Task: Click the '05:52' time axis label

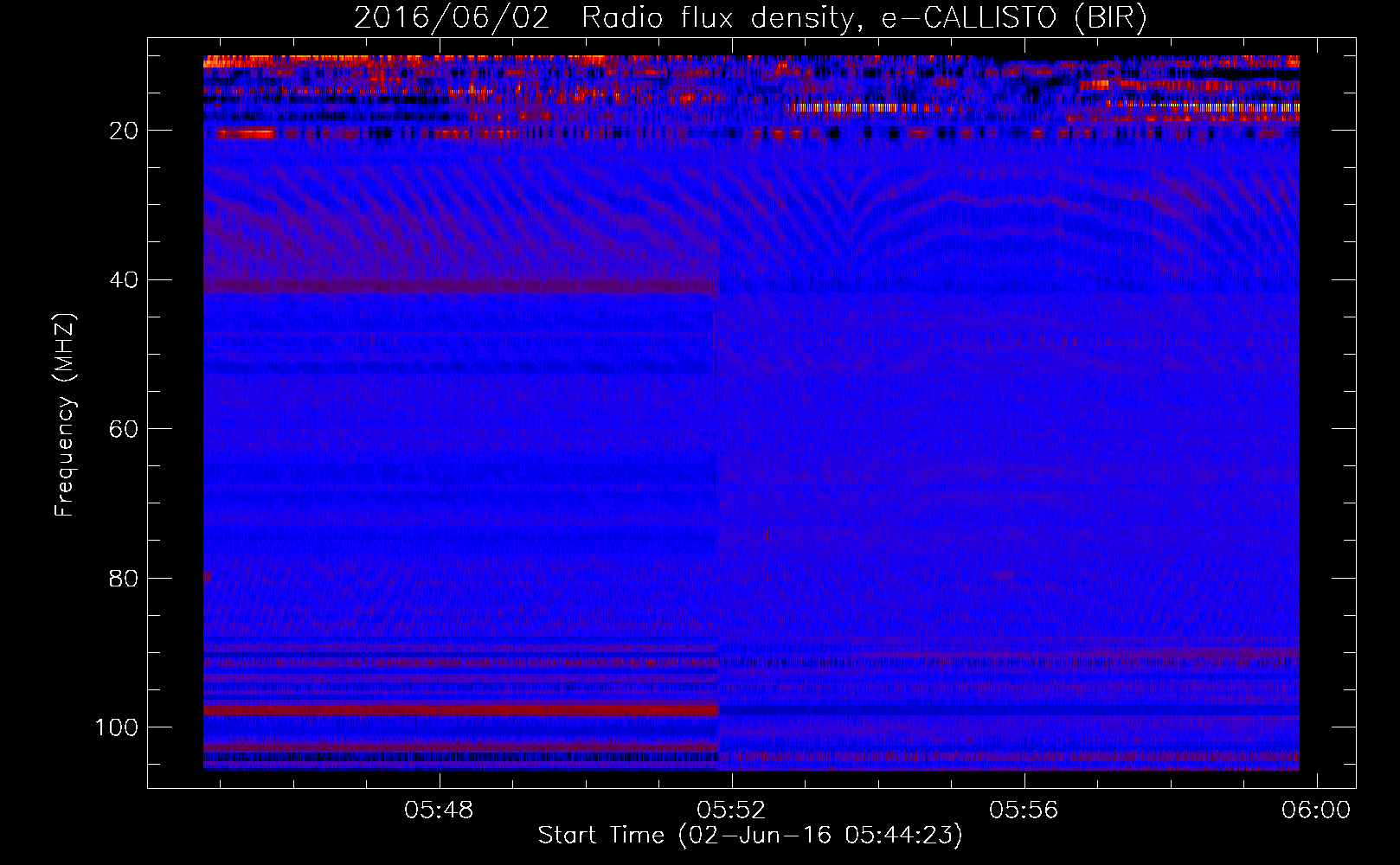Action: coord(731,810)
